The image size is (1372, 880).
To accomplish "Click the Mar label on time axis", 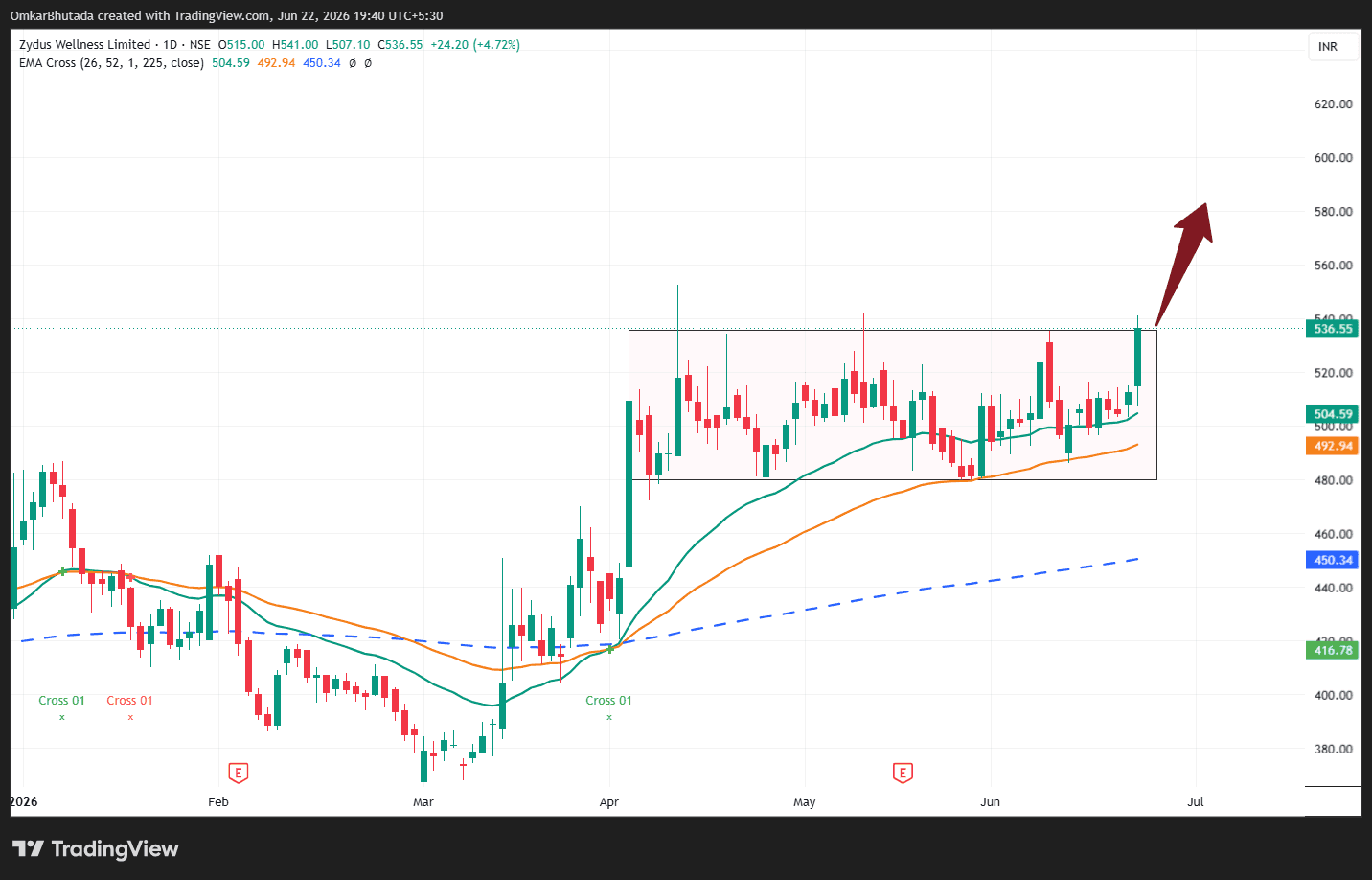I will pos(423,802).
